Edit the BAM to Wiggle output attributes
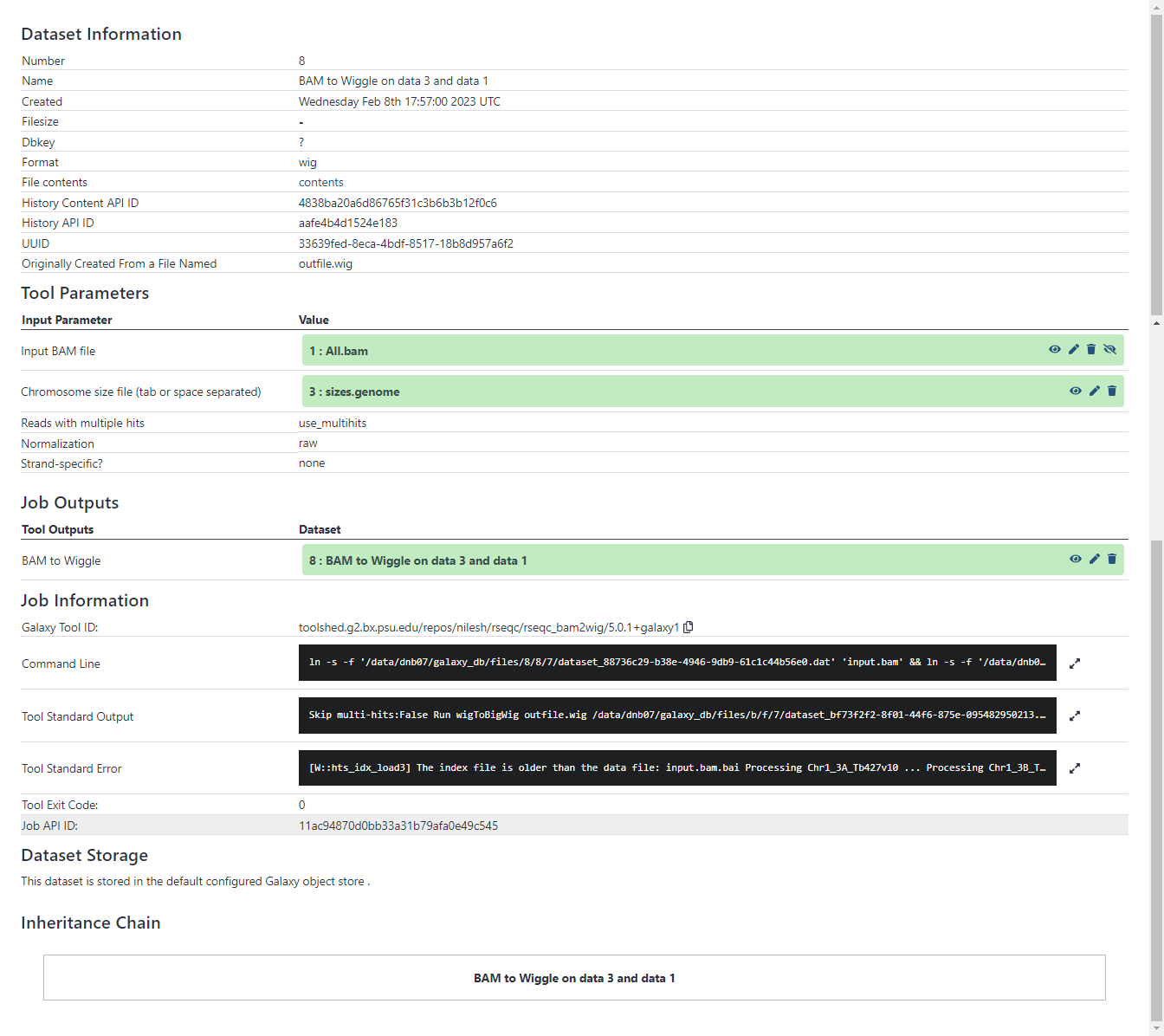The image size is (1164, 1036). coord(1093,559)
